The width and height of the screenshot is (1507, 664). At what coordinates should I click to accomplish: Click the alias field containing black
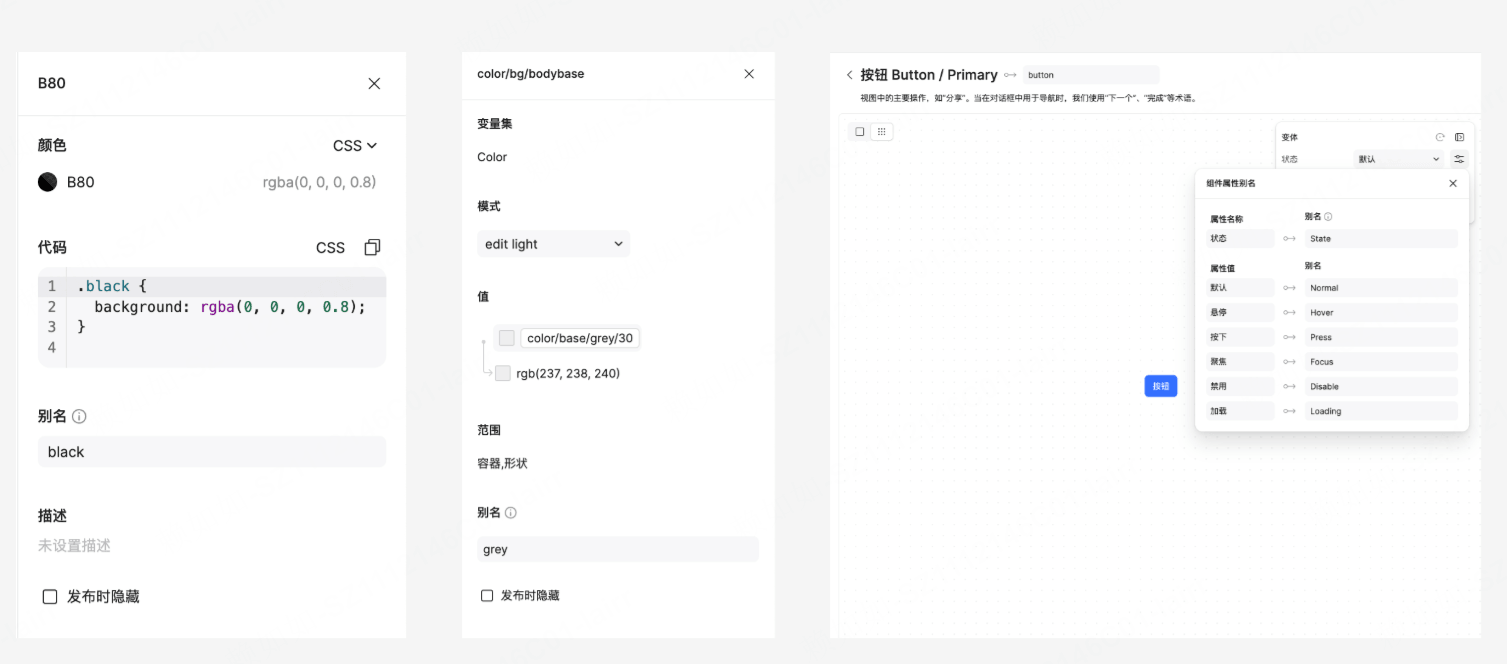211,452
